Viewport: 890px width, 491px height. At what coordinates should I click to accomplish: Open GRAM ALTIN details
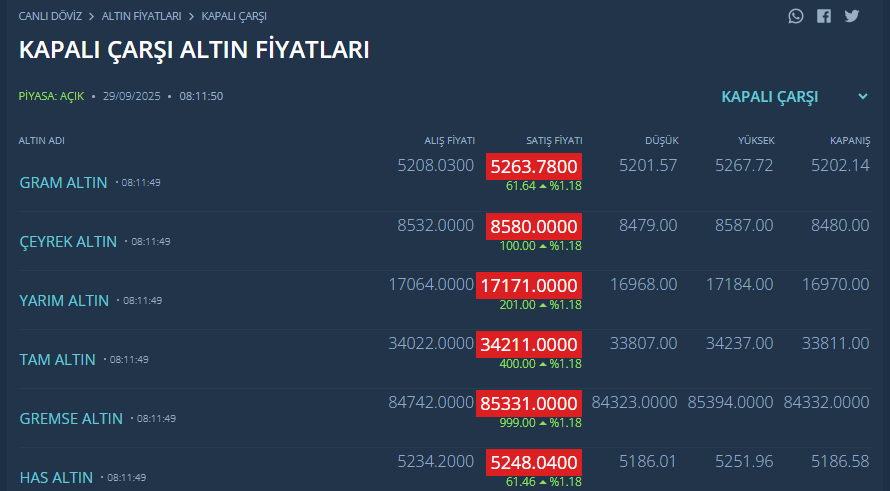[x=64, y=183]
